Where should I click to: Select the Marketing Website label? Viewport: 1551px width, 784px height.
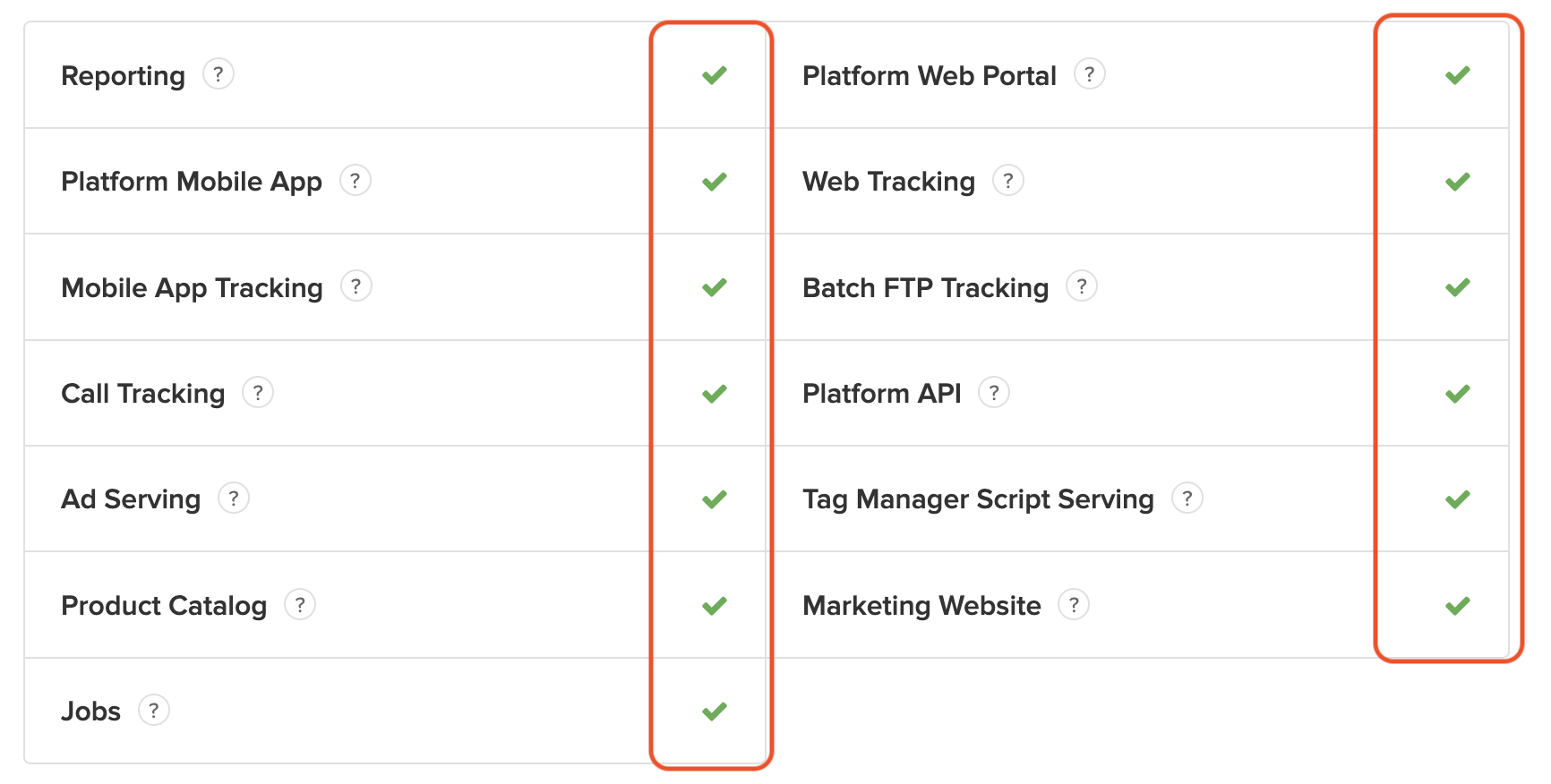pyautogui.click(x=921, y=606)
